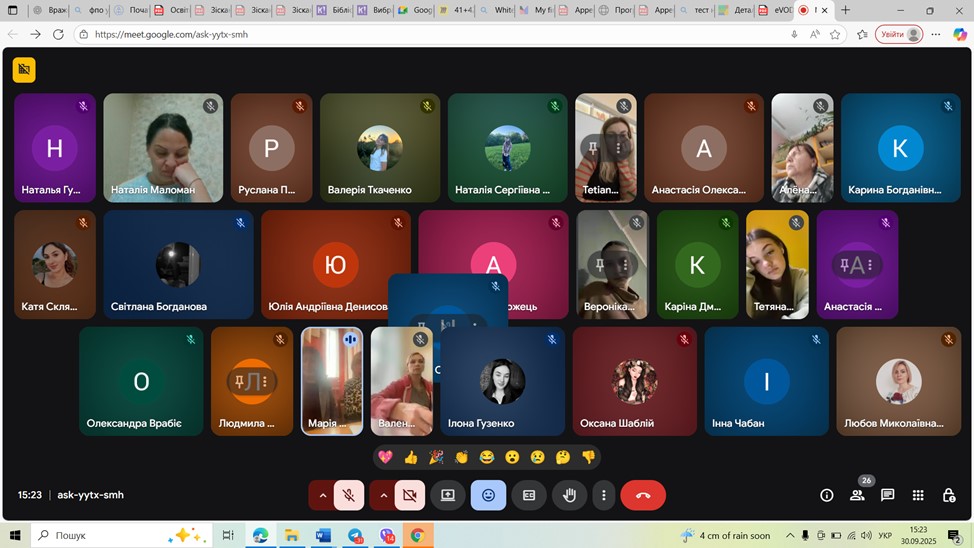Click the red leave call button

(x=642, y=495)
